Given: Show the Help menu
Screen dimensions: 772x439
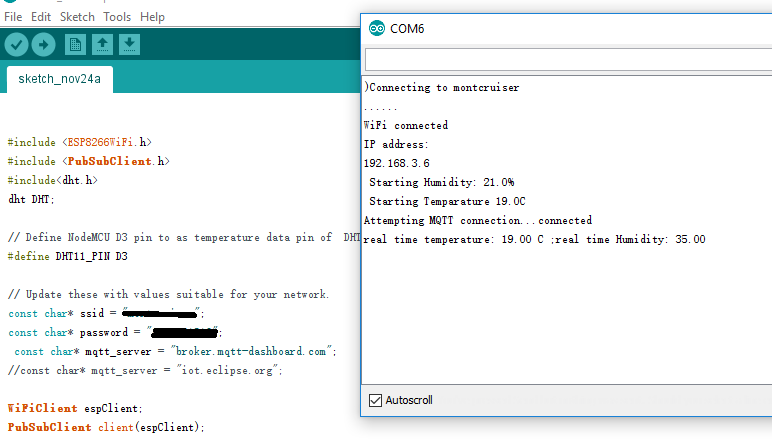Looking at the screenshot, I should [x=152, y=17].
